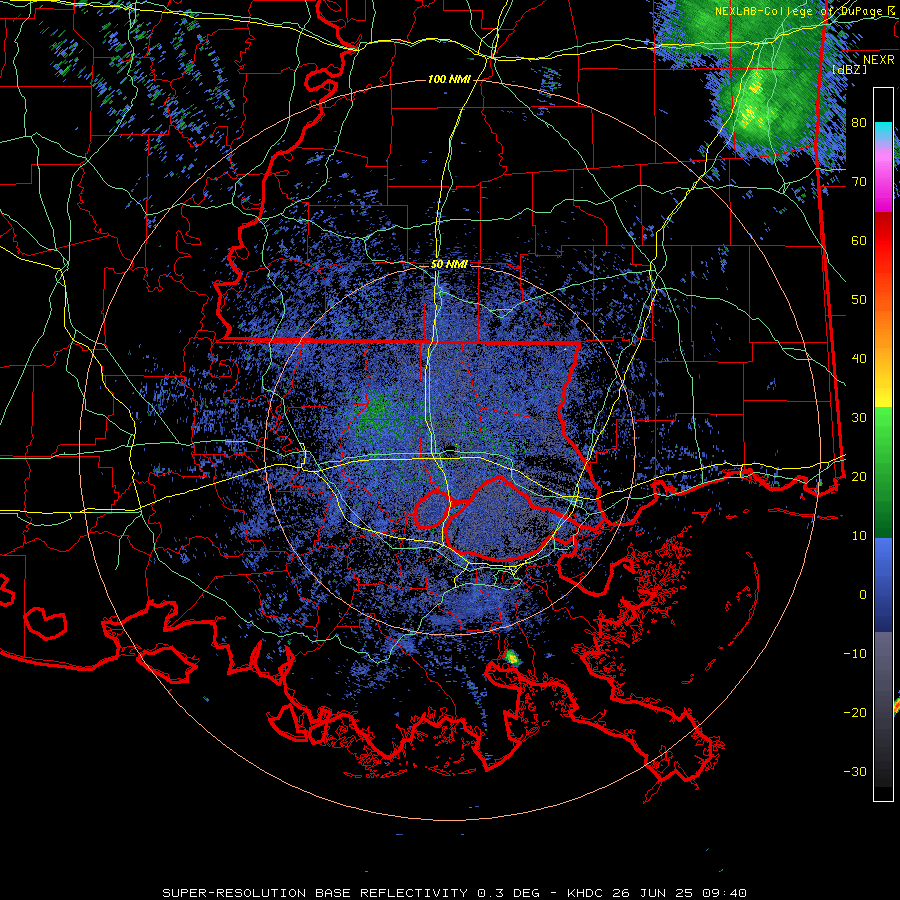Click the 40 dBZ scale label
Screen dimensions: 900x900
[x=859, y=359]
